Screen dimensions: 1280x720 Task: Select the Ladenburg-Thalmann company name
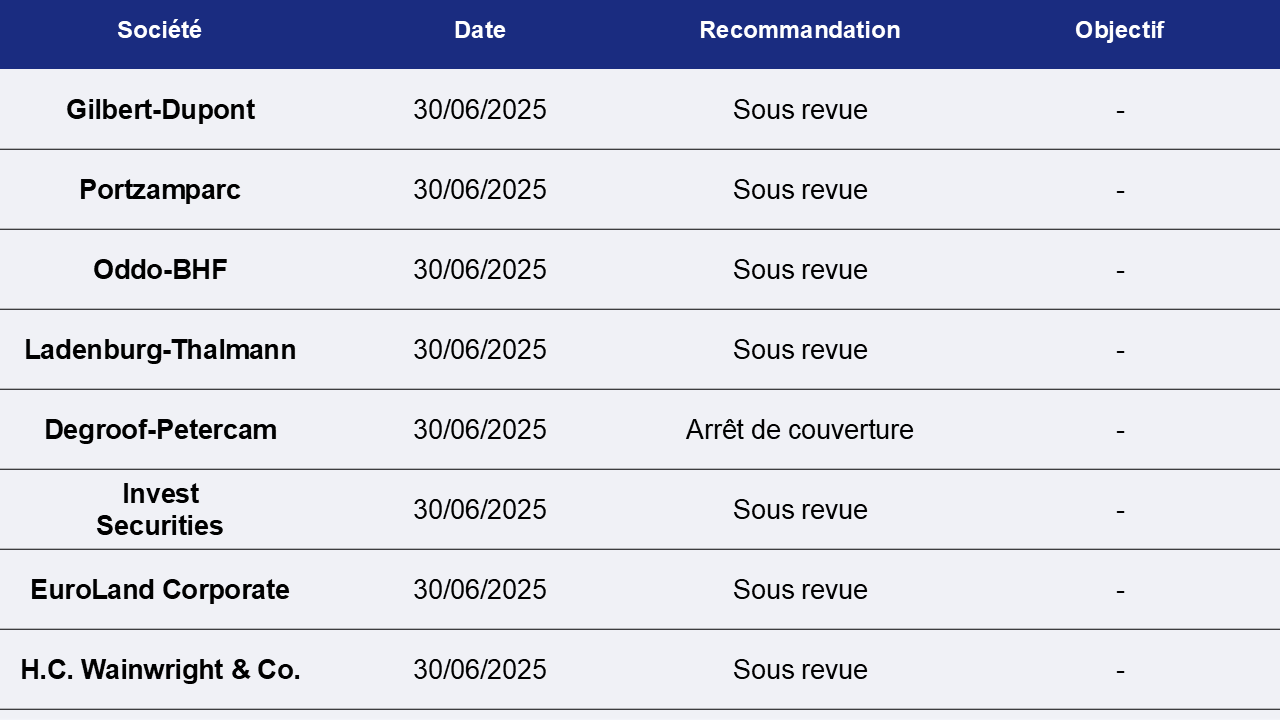click(160, 350)
